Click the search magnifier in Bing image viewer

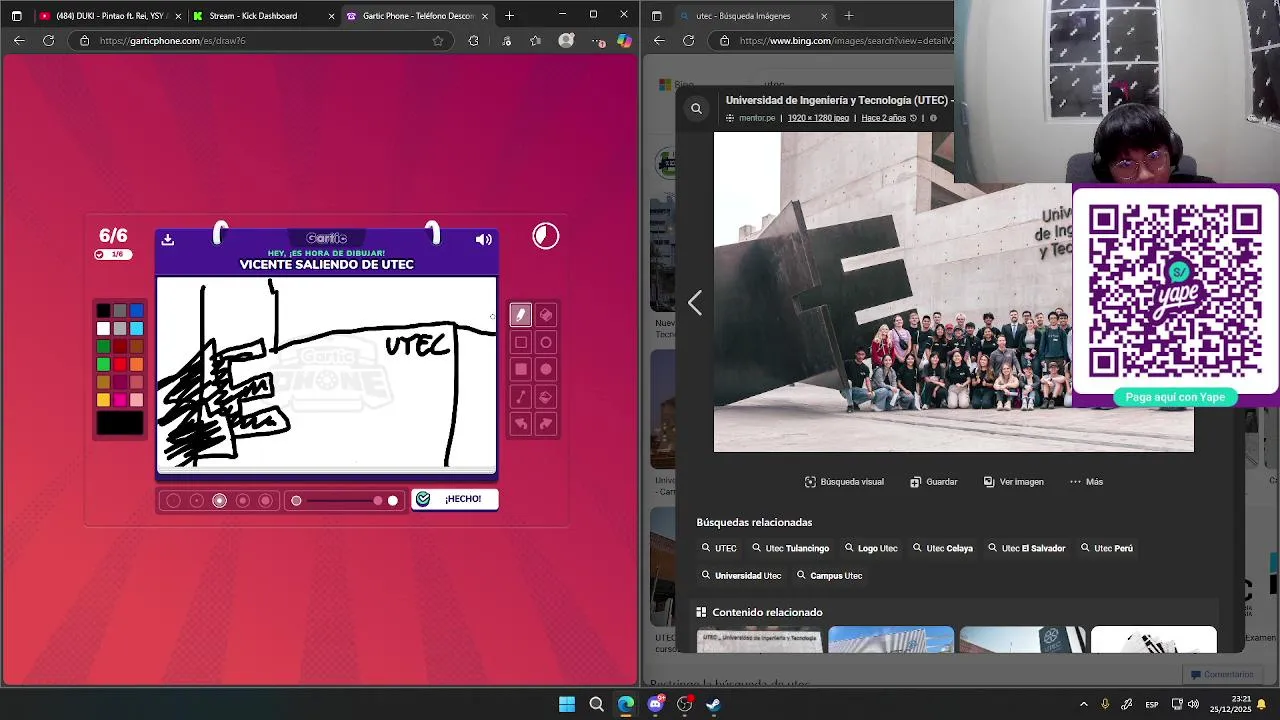[697, 108]
